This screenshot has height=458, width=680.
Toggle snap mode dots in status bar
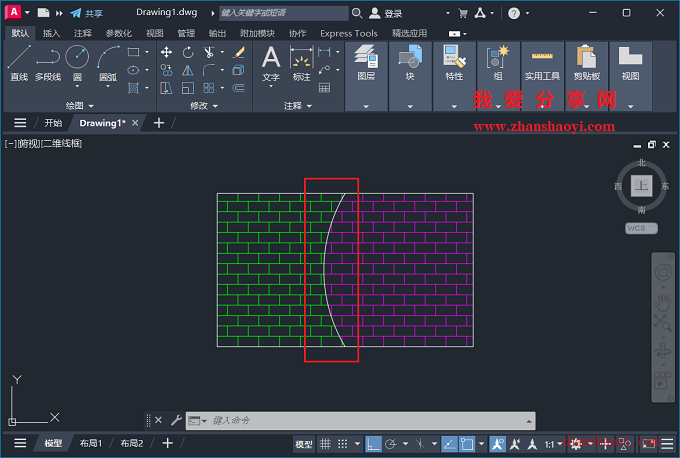(343, 444)
